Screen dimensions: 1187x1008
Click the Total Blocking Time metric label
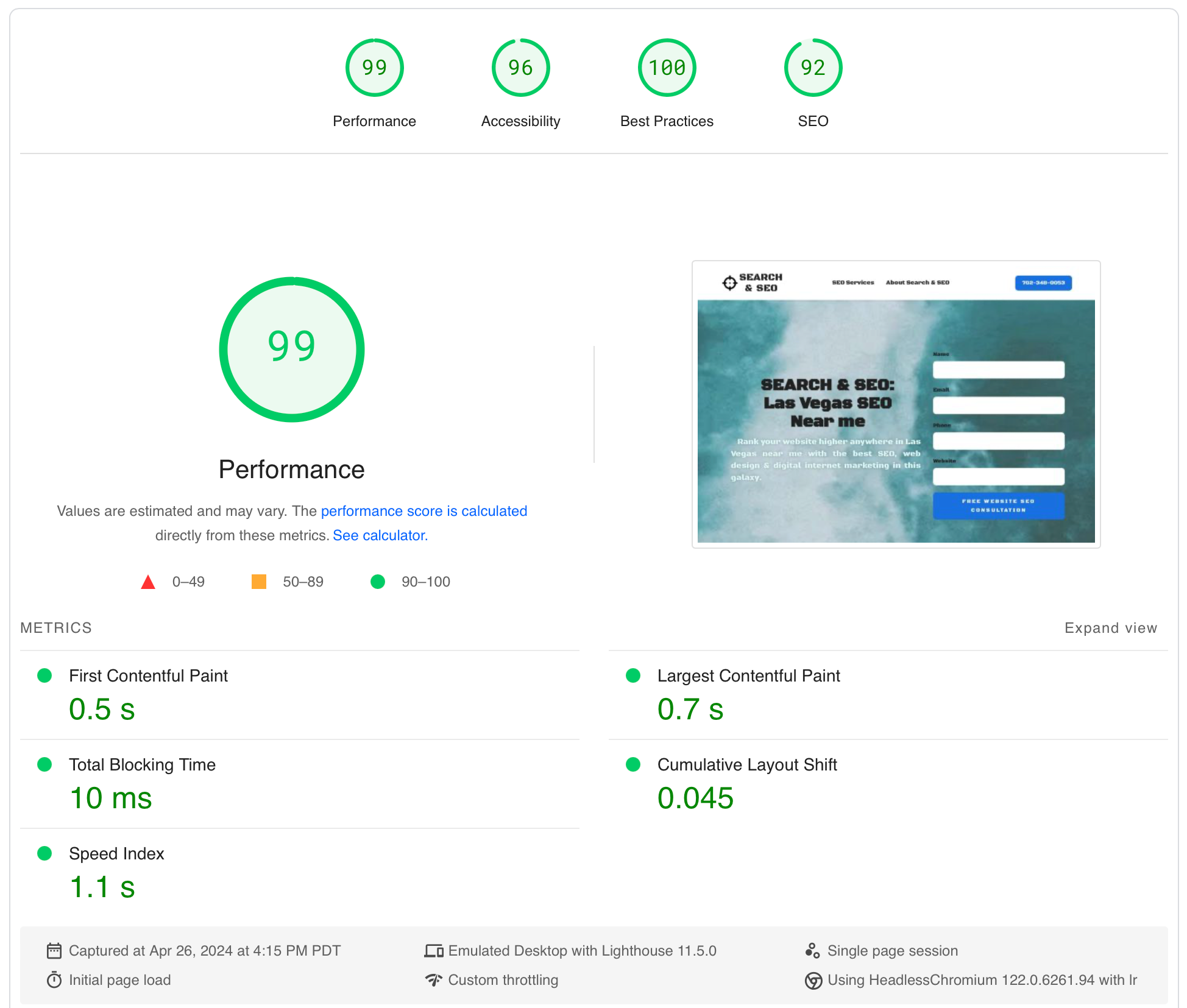[x=142, y=764]
